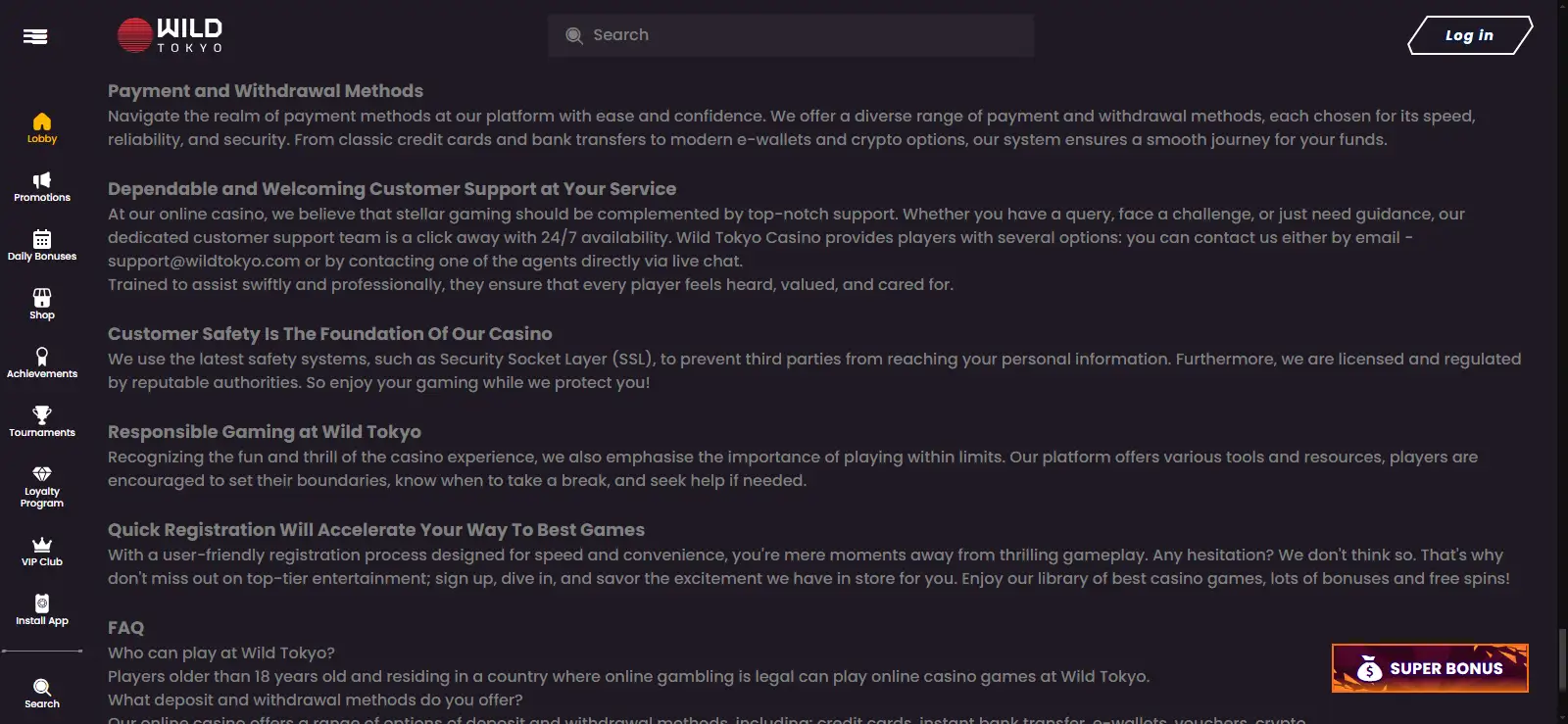This screenshot has height=724, width=1568.
Task: Open Loyalty Program diamond icon
Action: (x=42, y=474)
